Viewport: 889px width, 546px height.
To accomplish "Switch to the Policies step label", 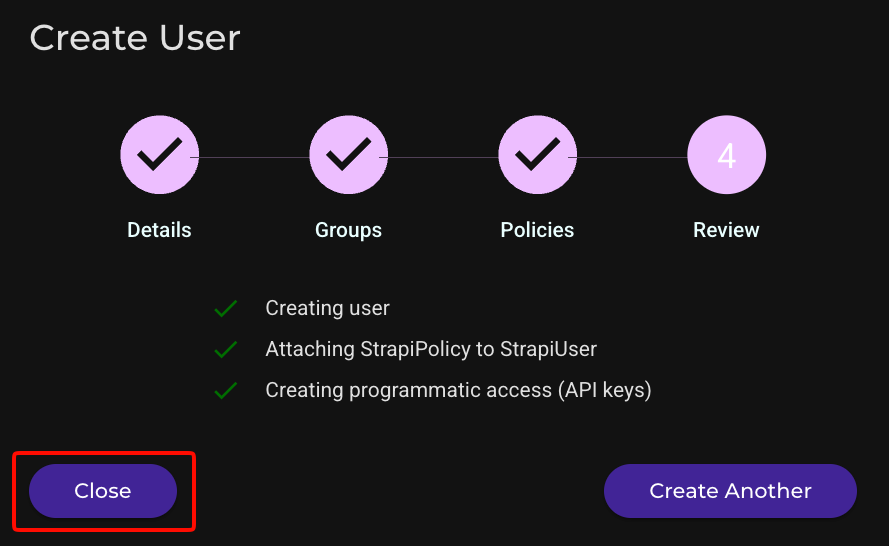I will point(537,230).
